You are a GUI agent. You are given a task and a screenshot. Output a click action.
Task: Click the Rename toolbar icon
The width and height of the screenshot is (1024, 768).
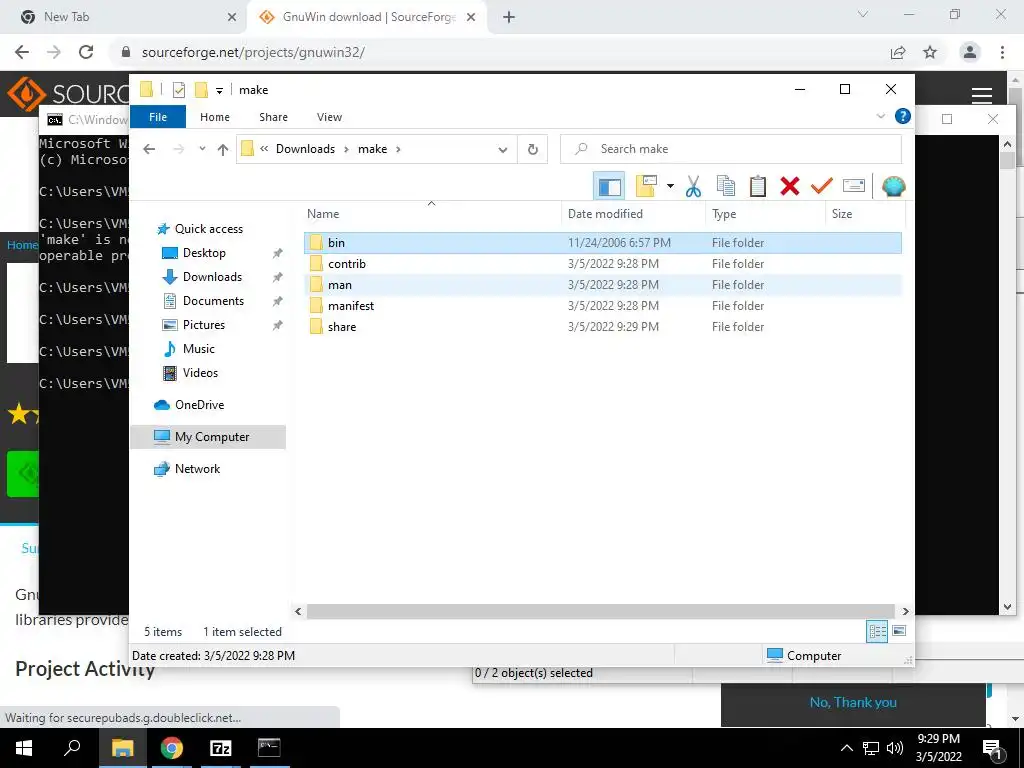[x=854, y=187]
